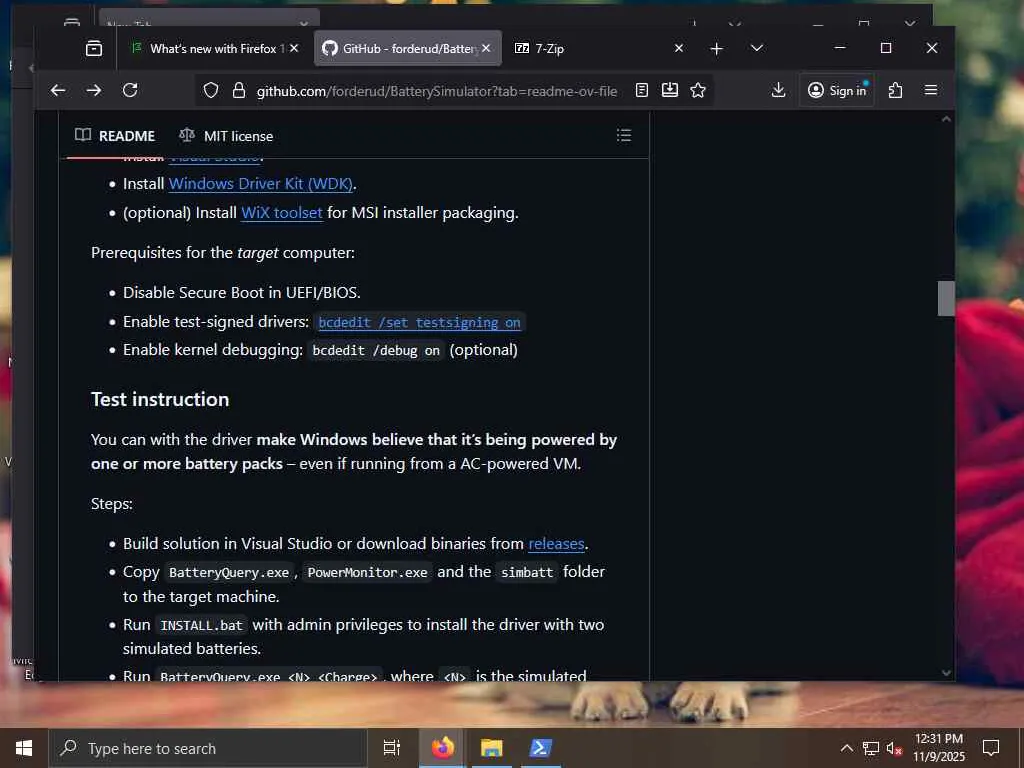Viewport: 1024px width, 768px height.
Task: Save page to Pocket icon
Action: point(670,90)
